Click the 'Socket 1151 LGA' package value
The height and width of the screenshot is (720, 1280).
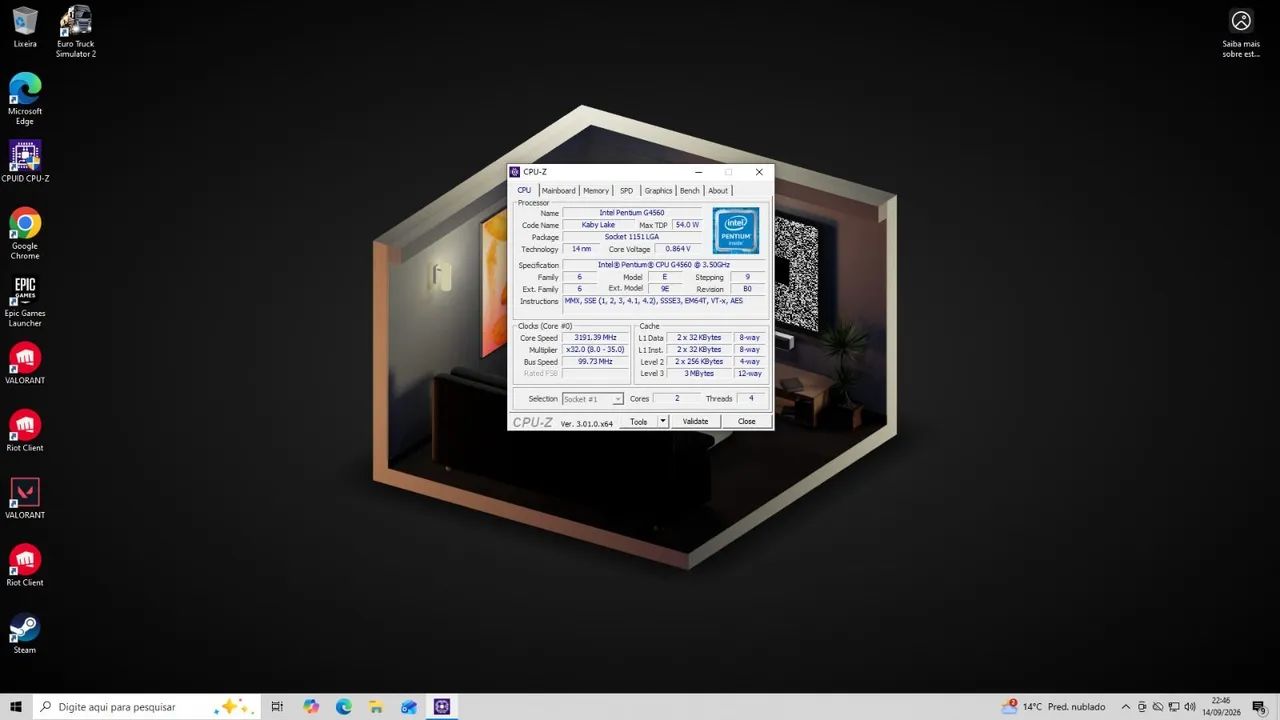(x=632, y=237)
